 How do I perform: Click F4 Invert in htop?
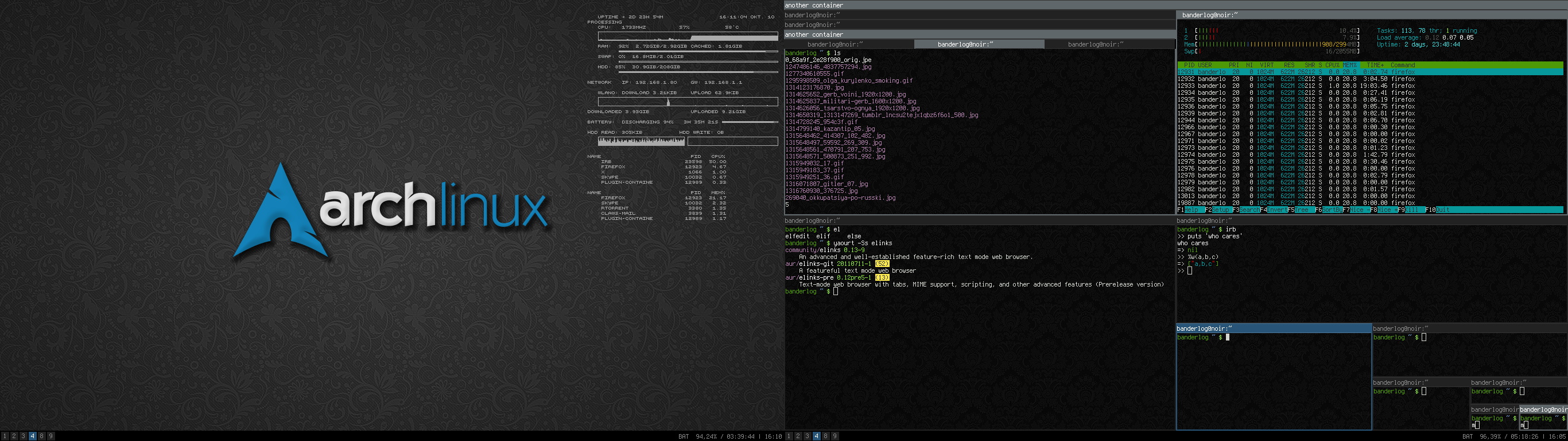point(1274,210)
